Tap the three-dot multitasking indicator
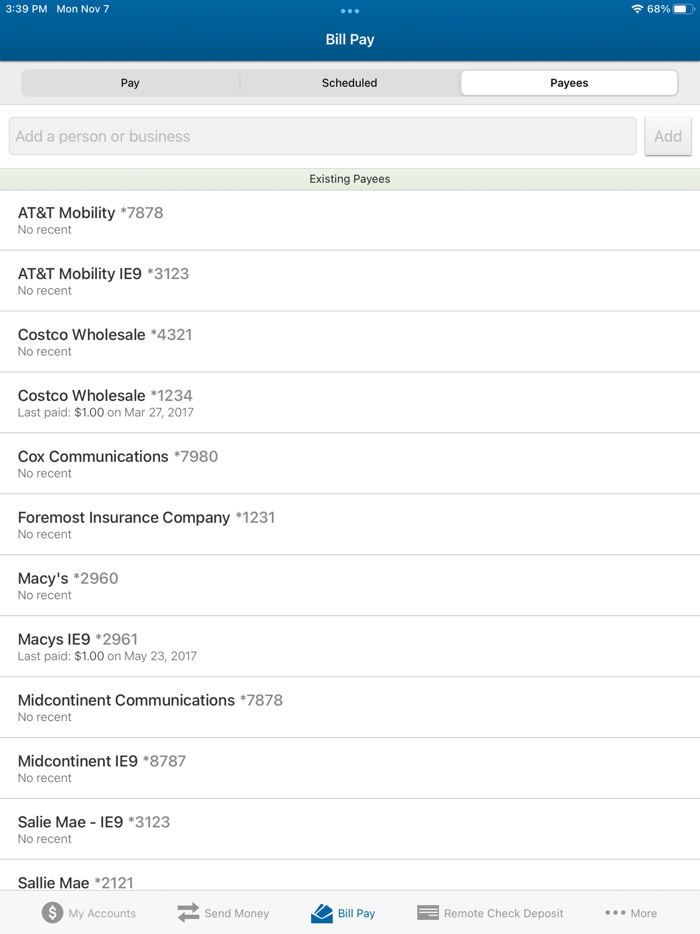This screenshot has height=934, width=700. coord(350,11)
